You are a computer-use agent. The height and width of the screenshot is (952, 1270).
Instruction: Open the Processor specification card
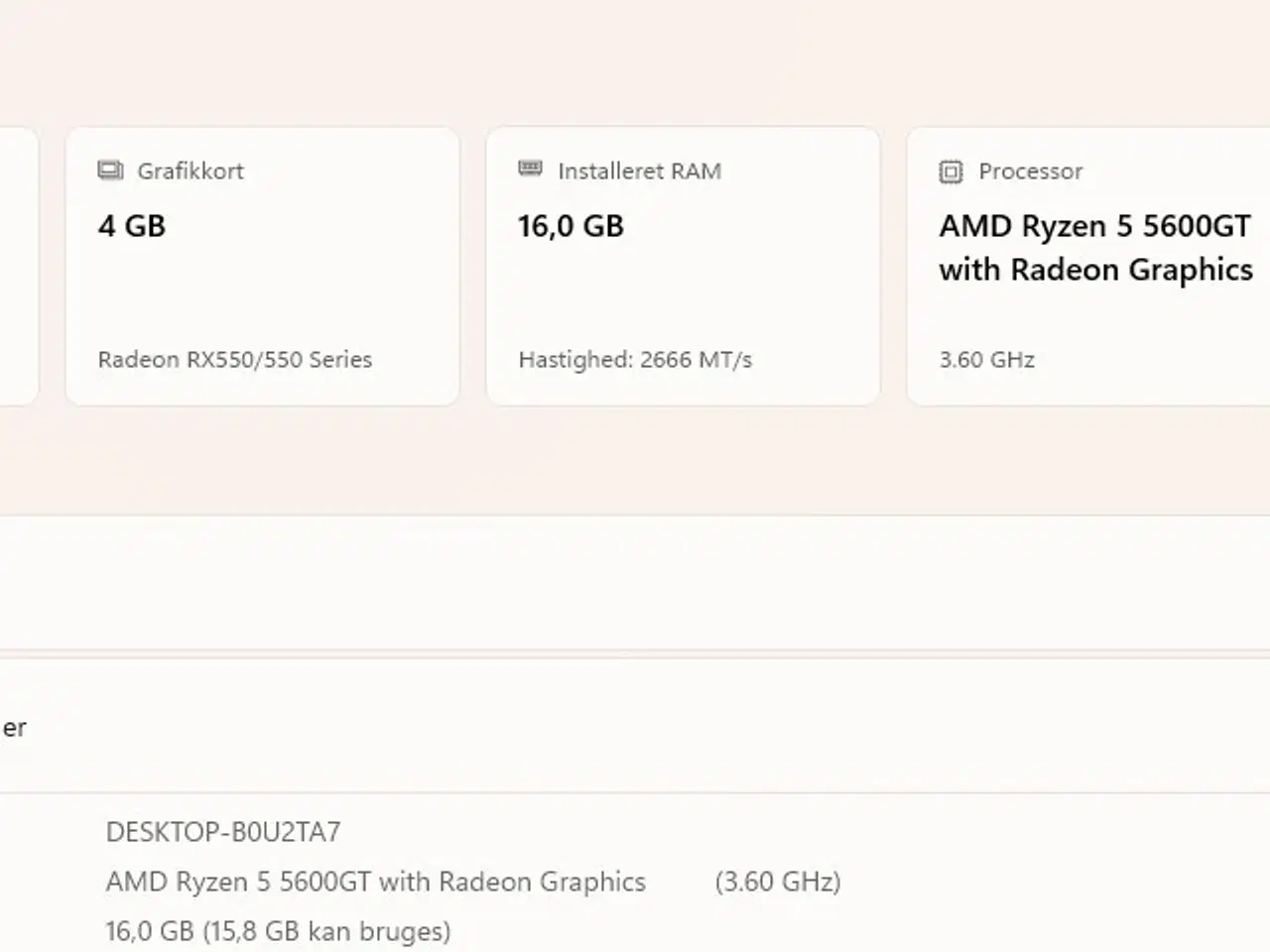click(1086, 263)
